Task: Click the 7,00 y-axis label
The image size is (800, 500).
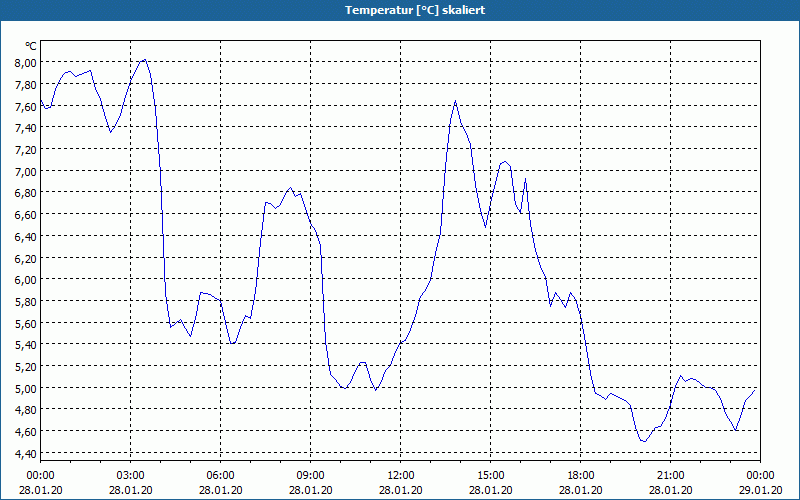Action: coord(26,171)
